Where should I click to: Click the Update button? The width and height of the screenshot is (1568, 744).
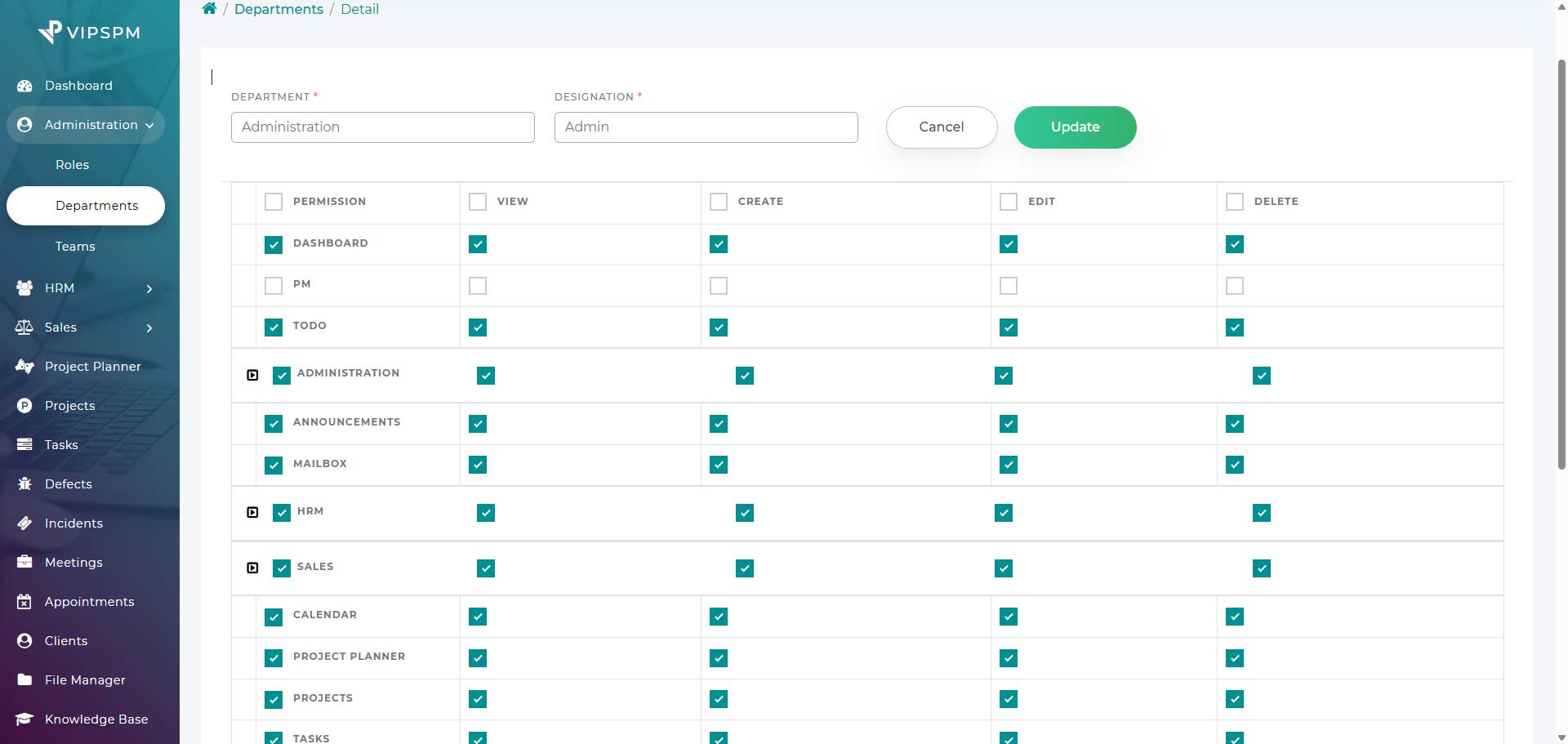click(1075, 127)
